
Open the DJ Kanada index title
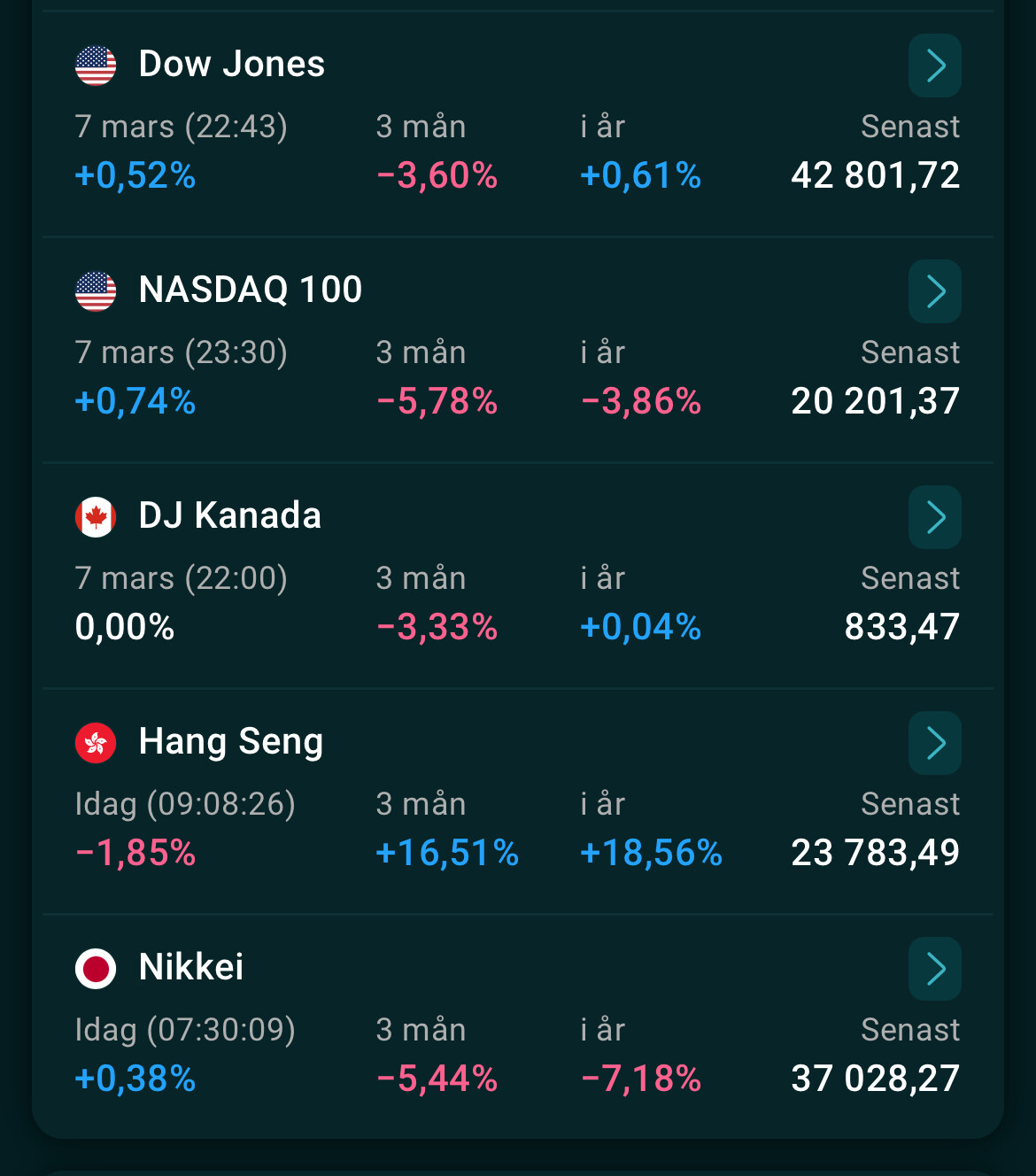pyautogui.click(x=230, y=516)
